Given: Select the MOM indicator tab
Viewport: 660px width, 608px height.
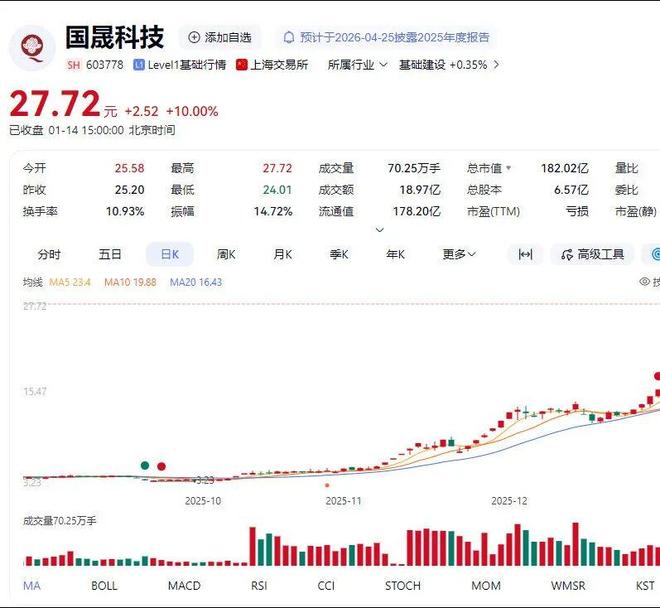Looking at the screenshot, I should [486, 585].
